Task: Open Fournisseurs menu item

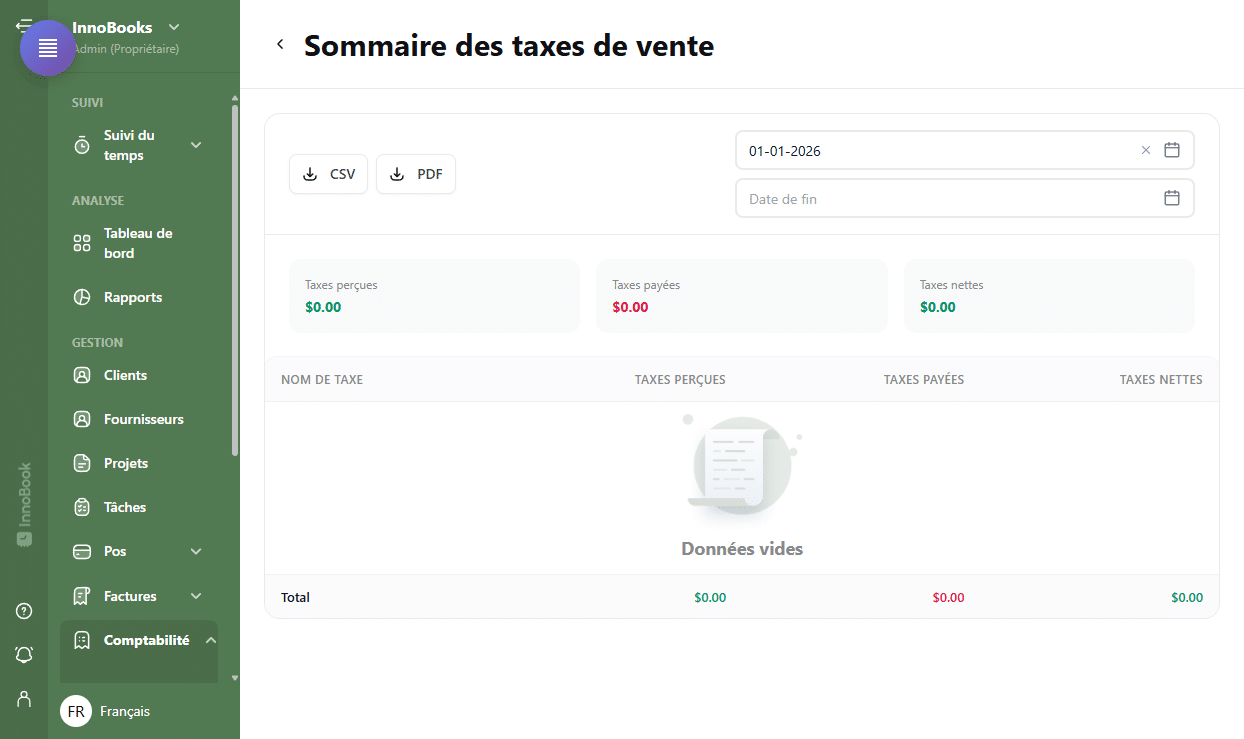Action: 139,419
